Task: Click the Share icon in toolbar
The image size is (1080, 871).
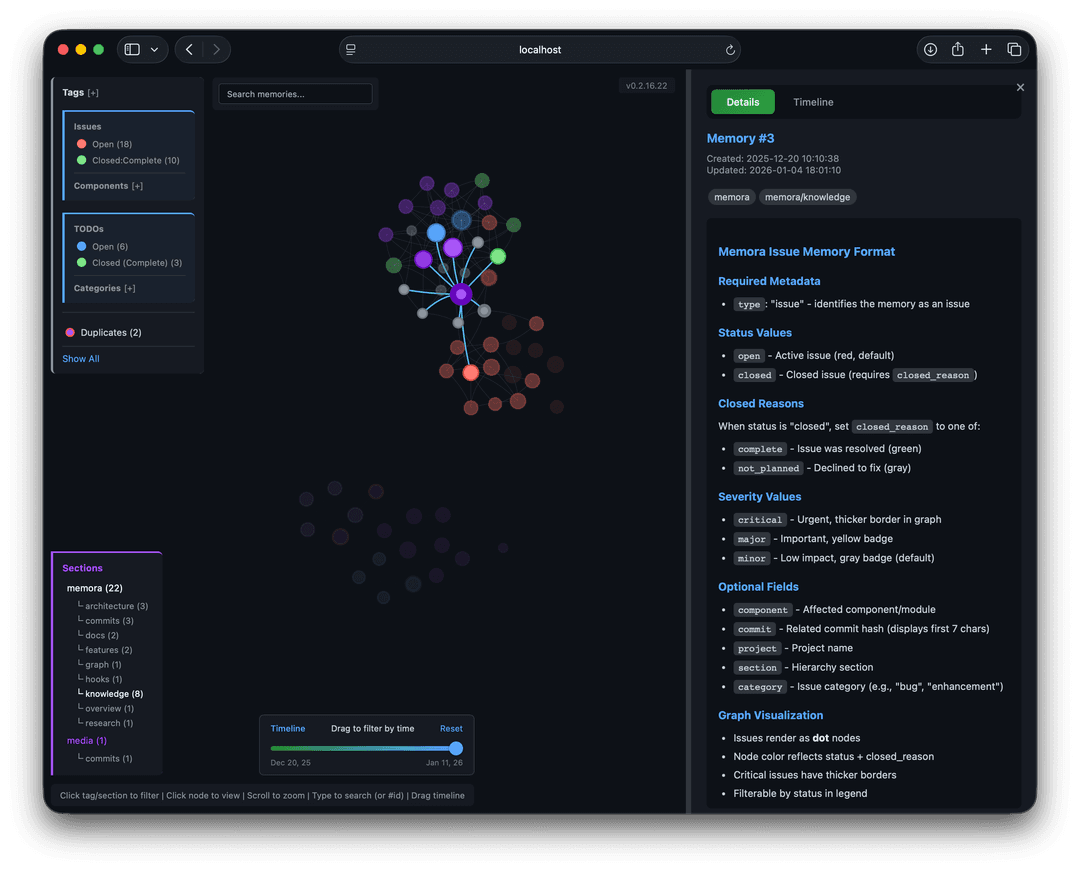Action: tap(957, 50)
